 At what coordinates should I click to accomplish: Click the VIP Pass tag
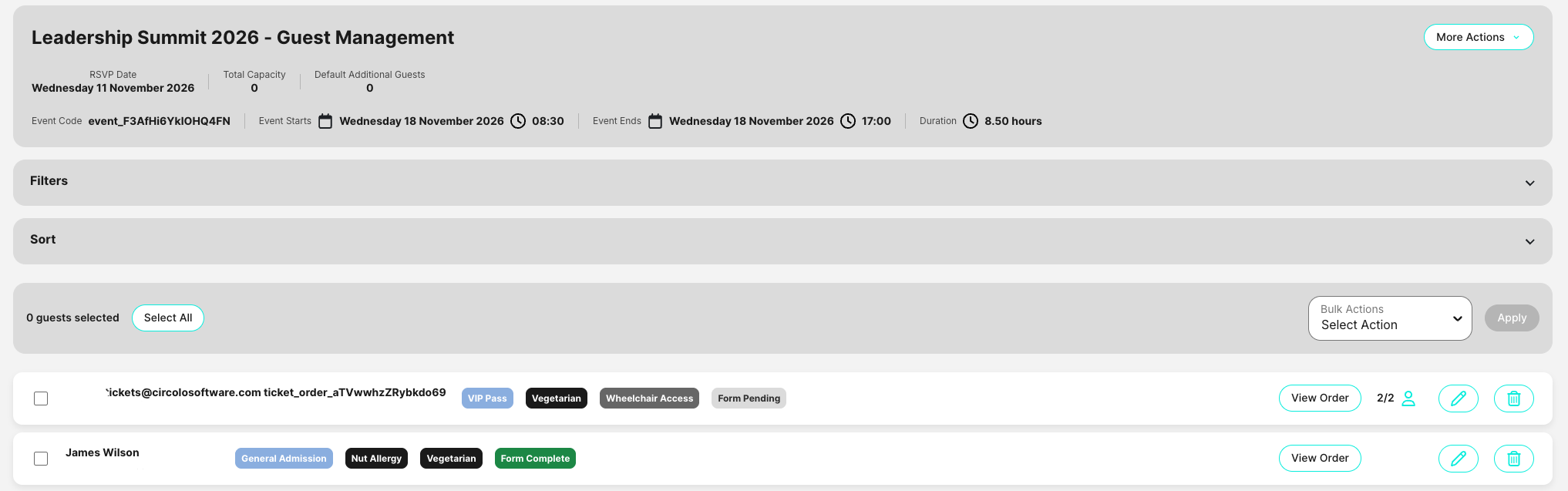[x=487, y=399]
